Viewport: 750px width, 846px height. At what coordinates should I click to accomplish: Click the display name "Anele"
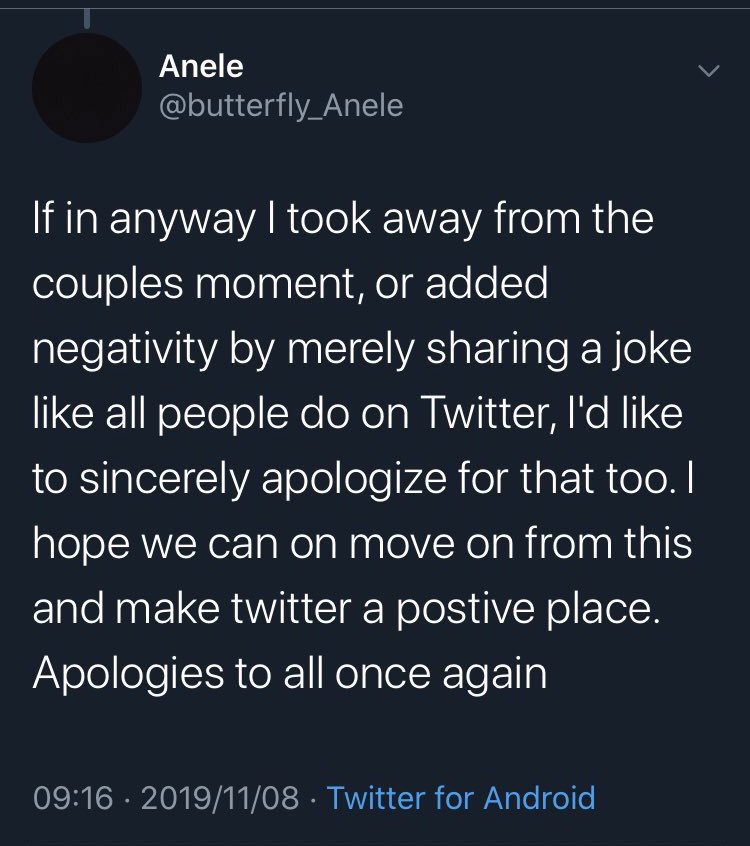point(201,67)
